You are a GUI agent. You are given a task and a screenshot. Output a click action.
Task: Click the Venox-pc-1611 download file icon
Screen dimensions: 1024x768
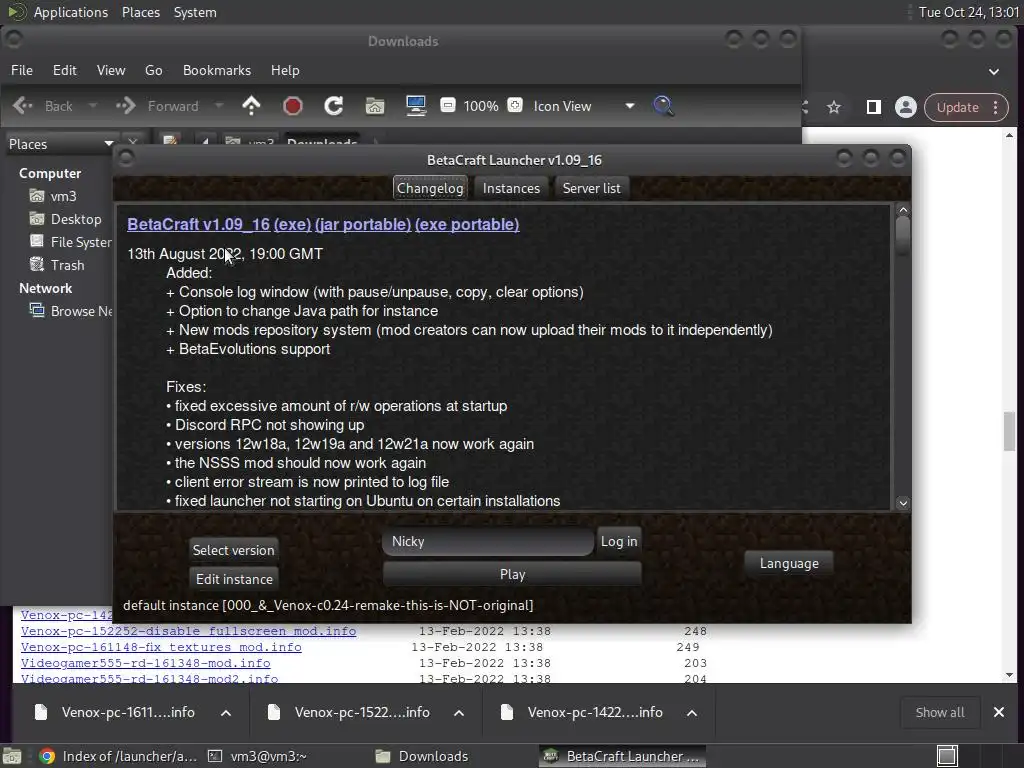pos(40,712)
